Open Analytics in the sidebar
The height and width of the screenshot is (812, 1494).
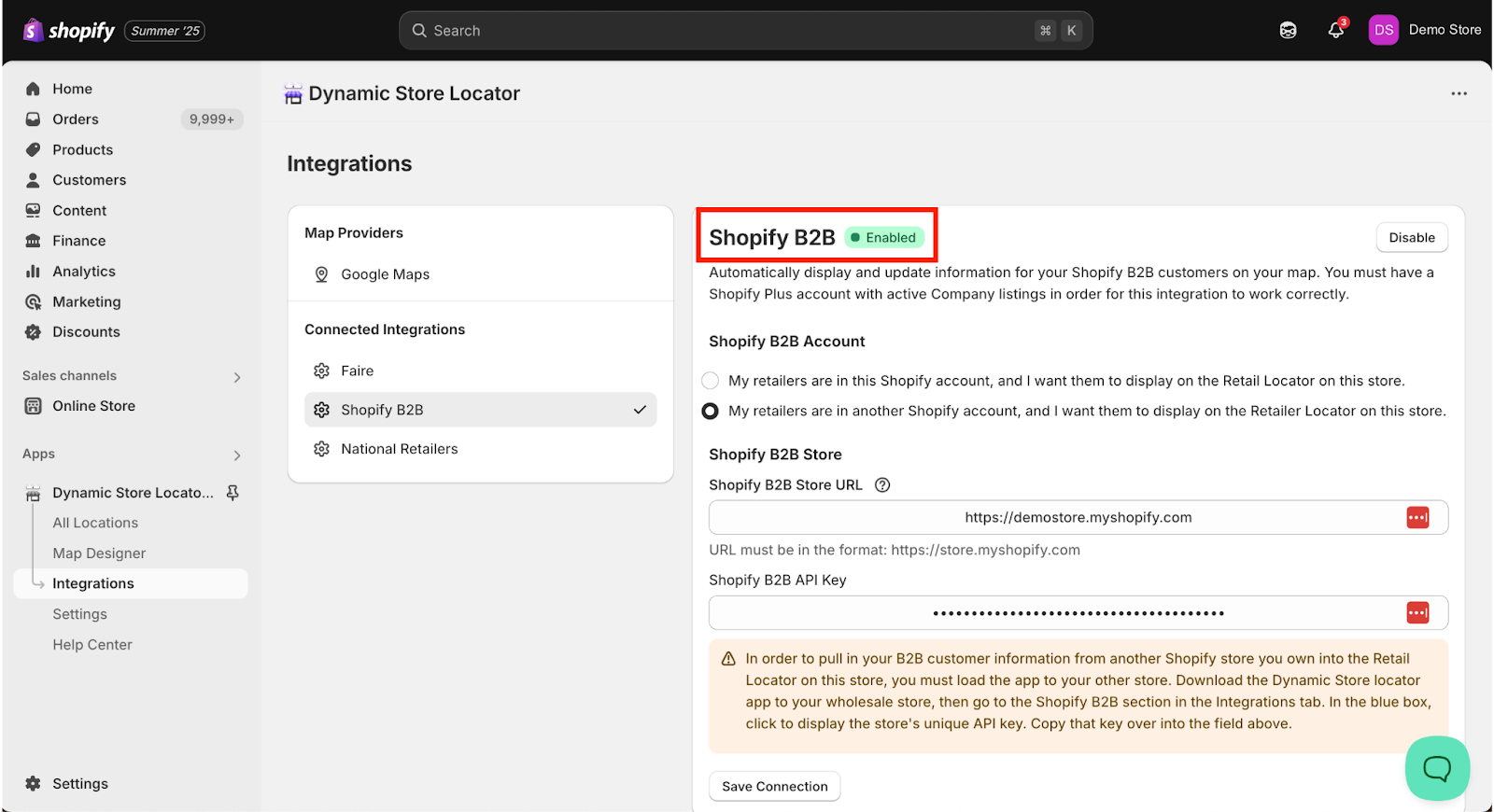[x=84, y=272]
